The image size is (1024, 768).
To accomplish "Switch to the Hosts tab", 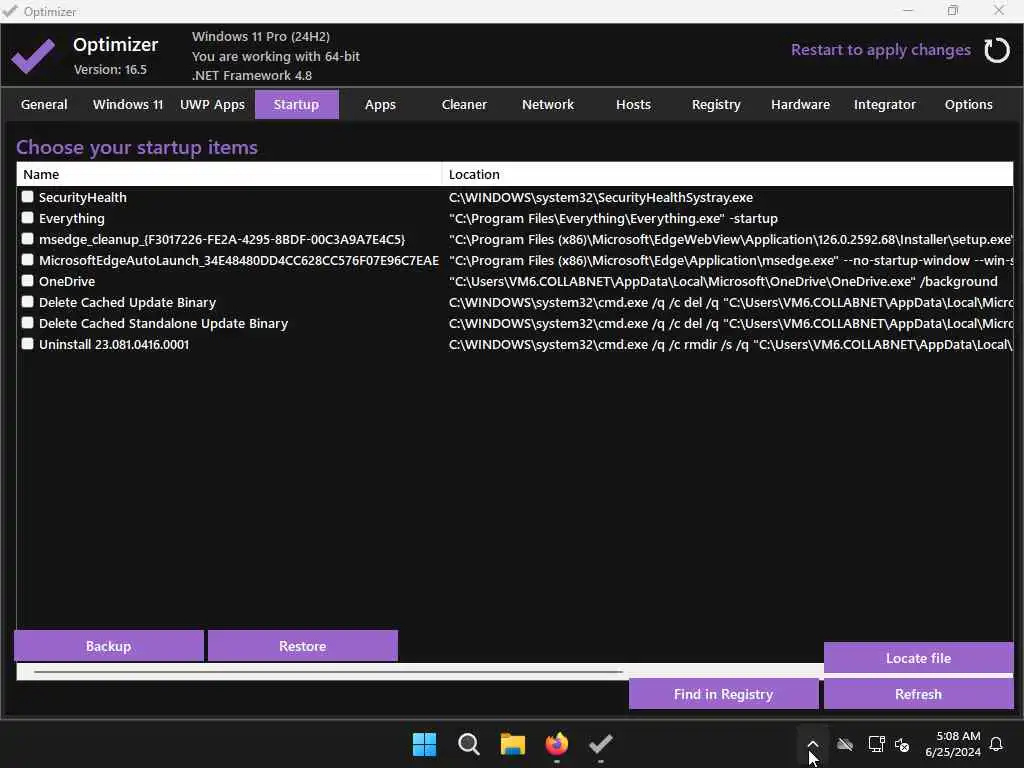I will click(633, 104).
